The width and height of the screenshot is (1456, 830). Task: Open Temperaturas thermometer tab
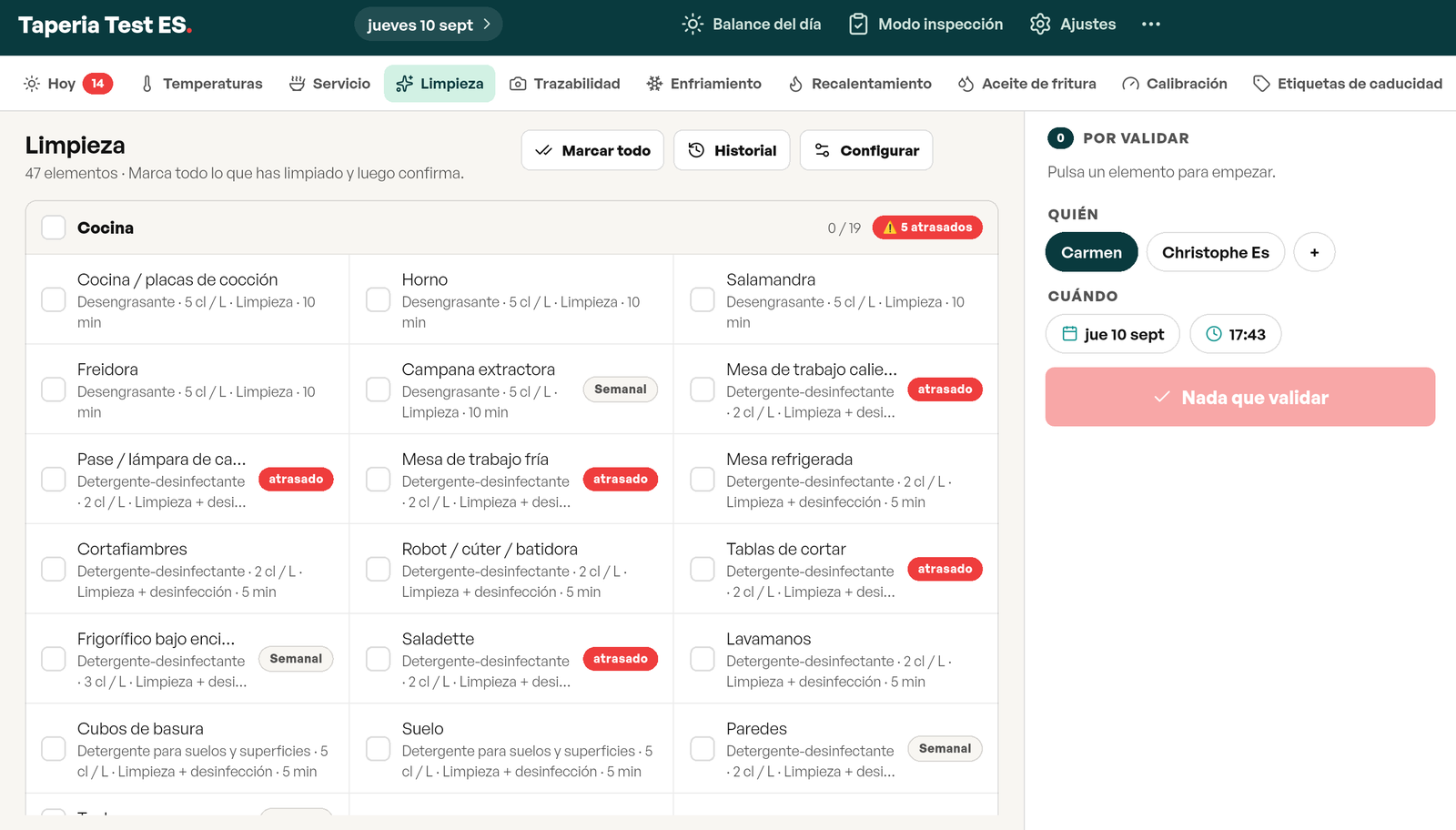coord(201,84)
